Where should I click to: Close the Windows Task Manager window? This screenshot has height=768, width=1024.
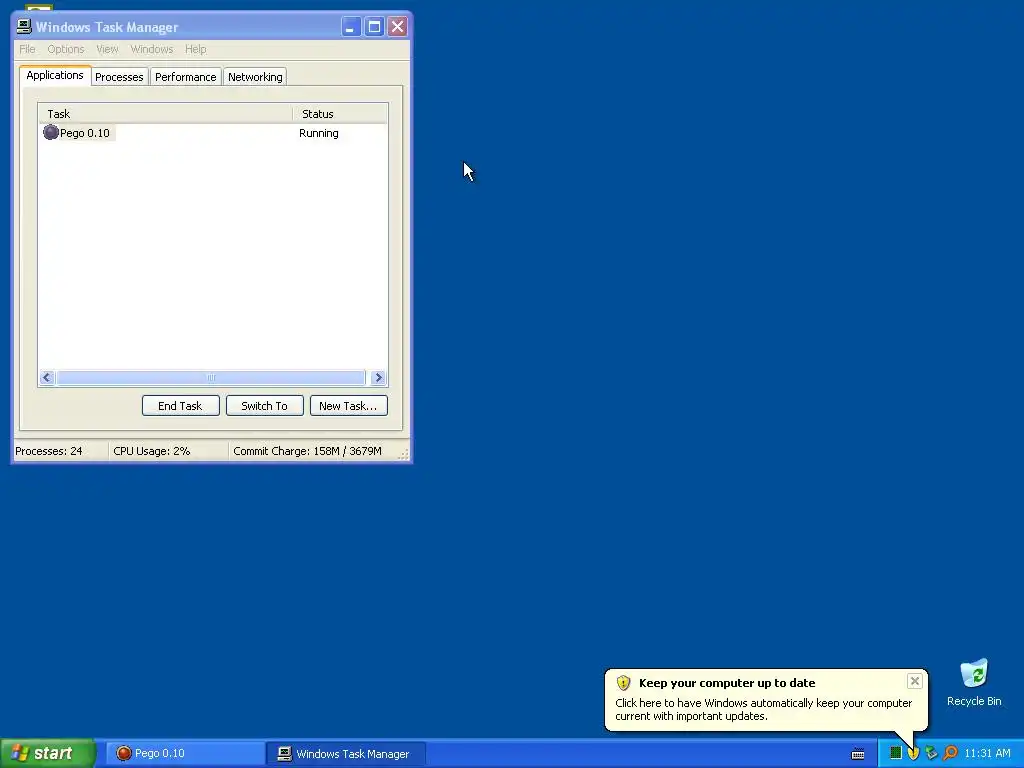pyautogui.click(x=397, y=27)
